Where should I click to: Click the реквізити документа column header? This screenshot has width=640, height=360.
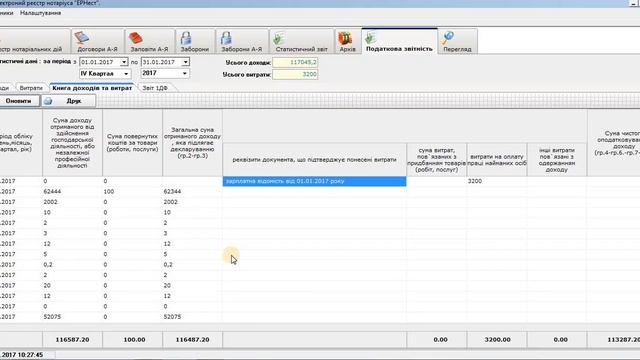[x=314, y=160]
